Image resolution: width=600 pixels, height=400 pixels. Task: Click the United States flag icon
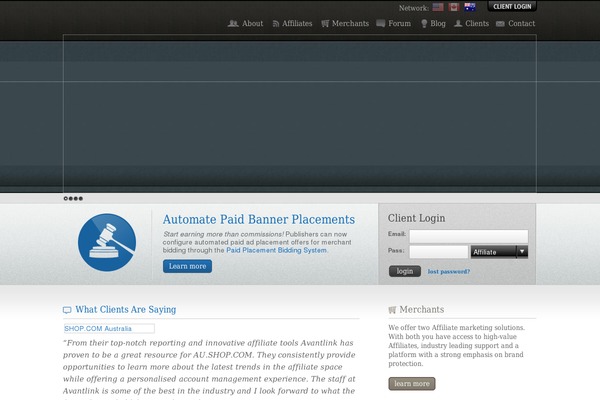click(x=438, y=7)
